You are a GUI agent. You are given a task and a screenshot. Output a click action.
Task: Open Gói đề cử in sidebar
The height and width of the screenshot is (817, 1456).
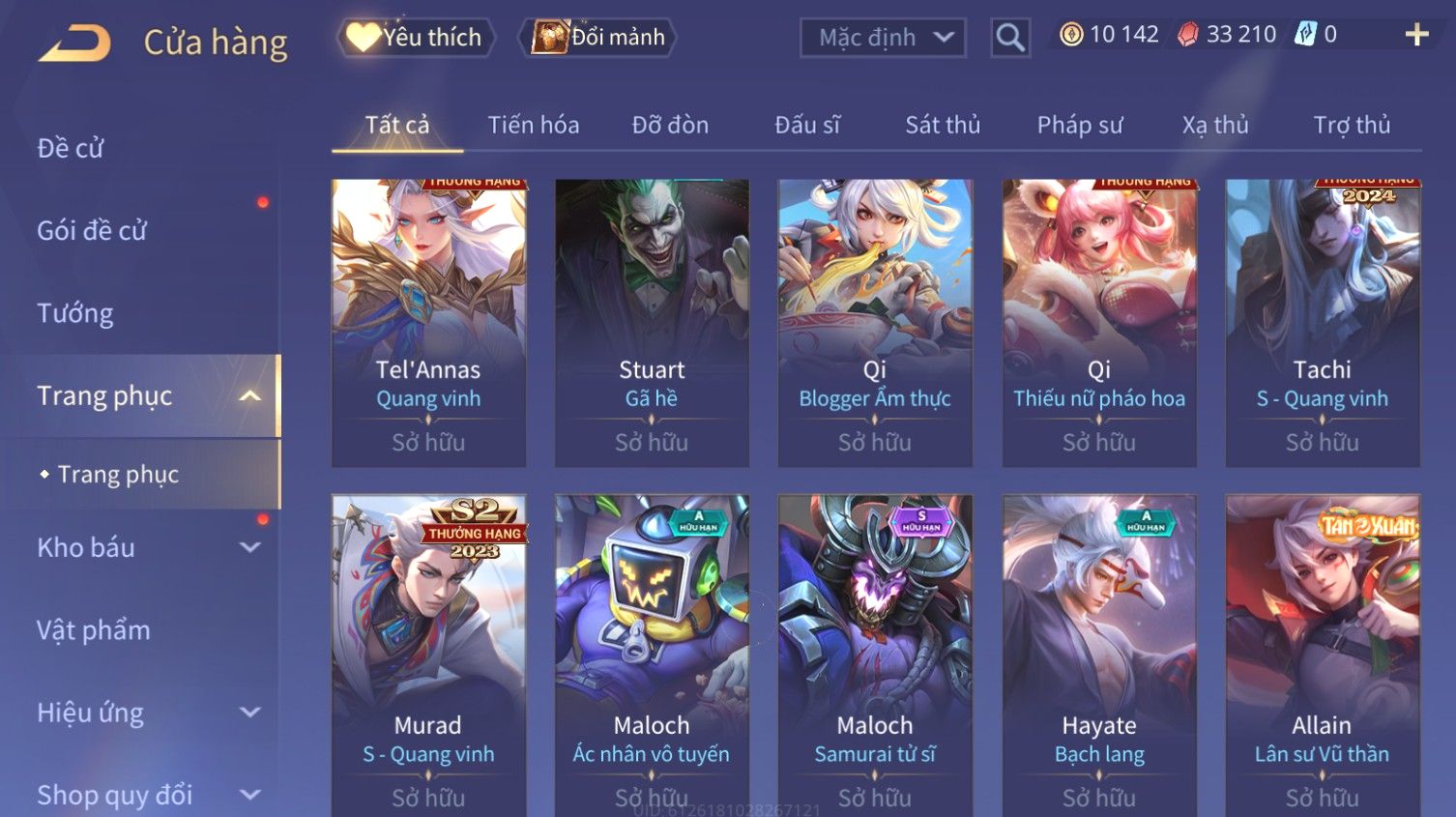pos(92,230)
